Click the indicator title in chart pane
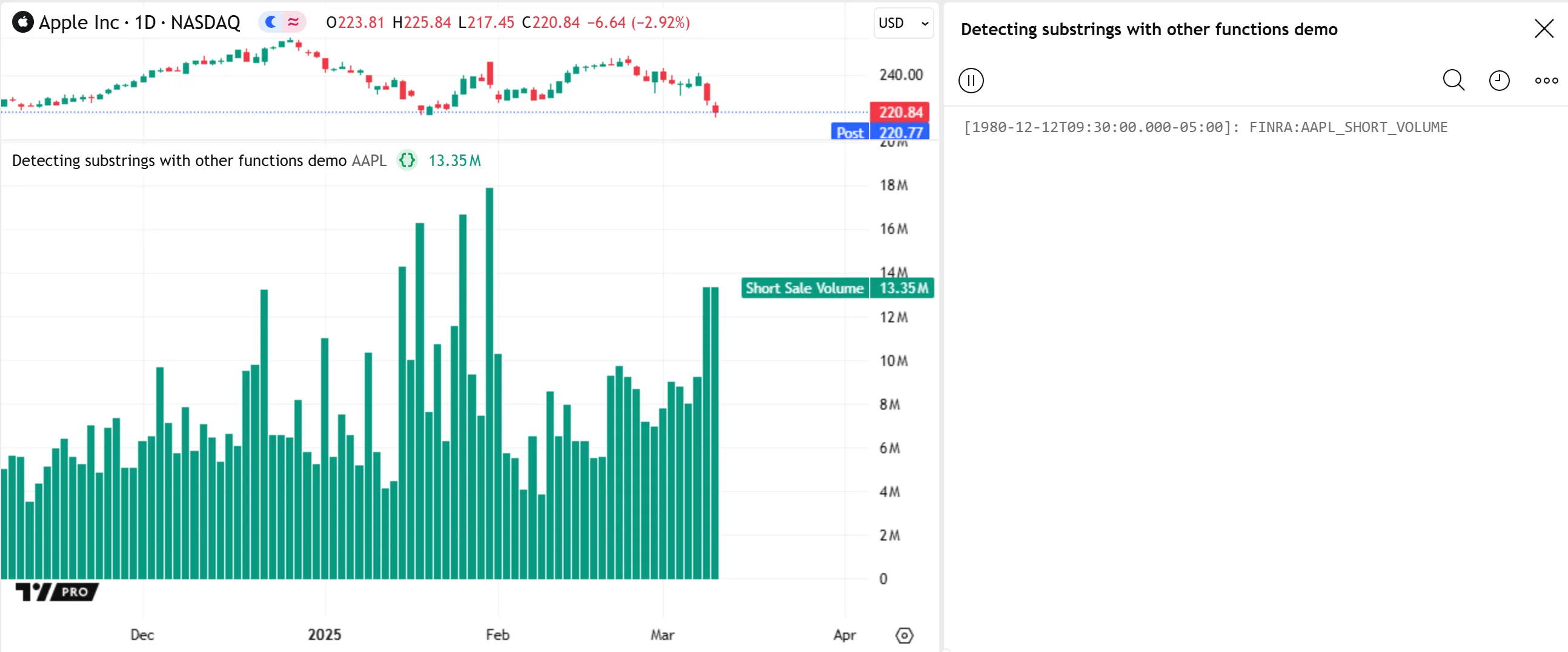 (179, 161)
